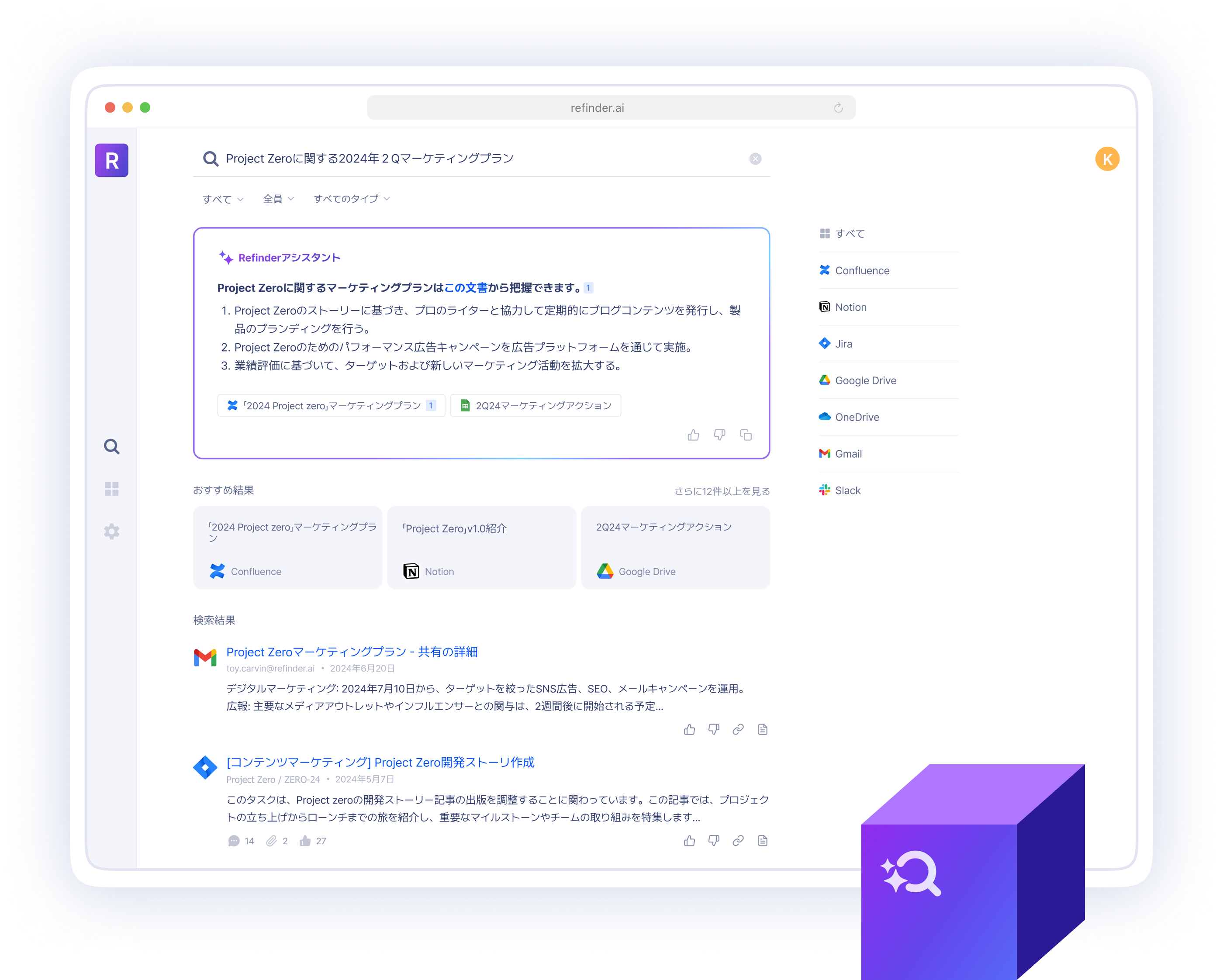1223x980 pixels.
Task: Click the comments count 14 icon
Action: click(234, 841)
